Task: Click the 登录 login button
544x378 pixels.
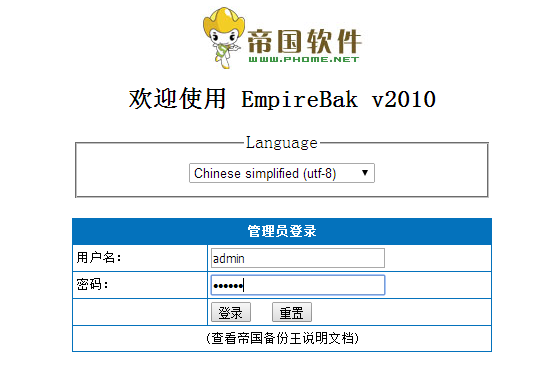Action: (x=231, y=312)
